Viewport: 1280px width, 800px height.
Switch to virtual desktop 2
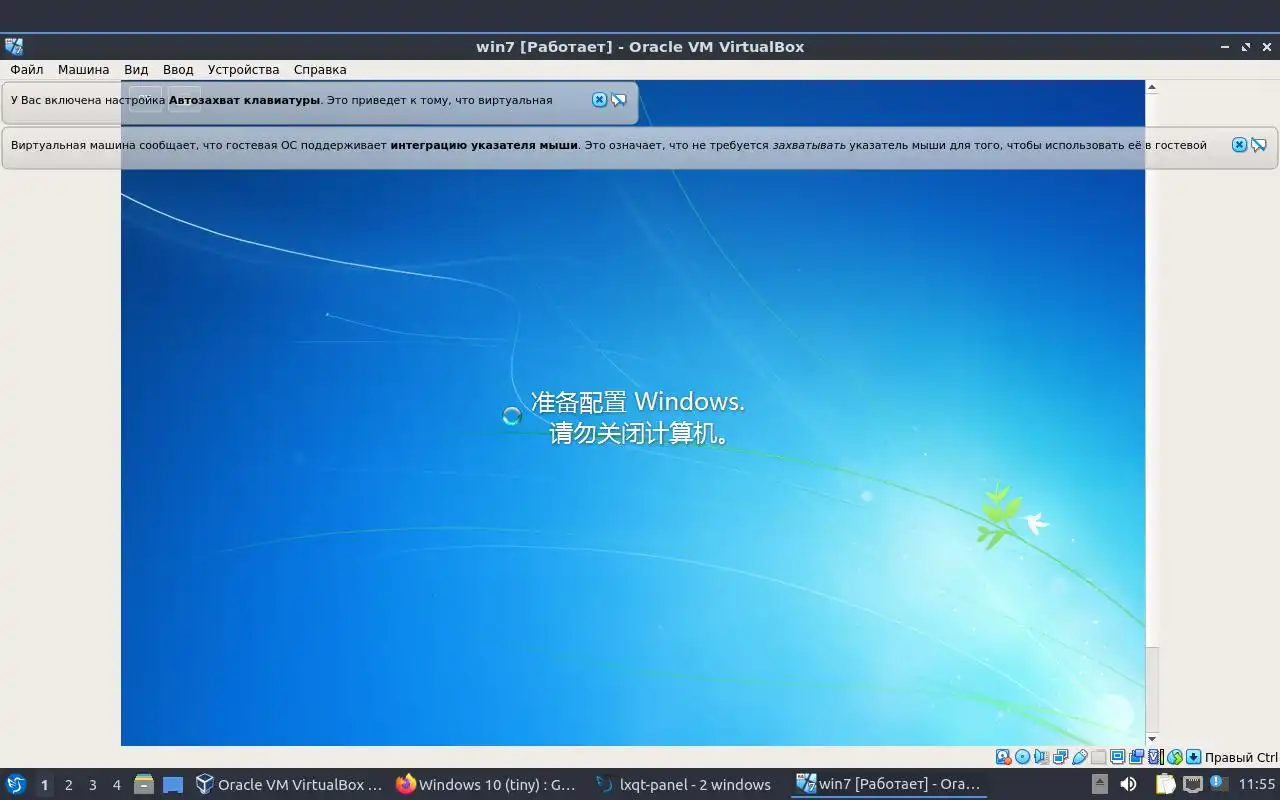[68, 785]
